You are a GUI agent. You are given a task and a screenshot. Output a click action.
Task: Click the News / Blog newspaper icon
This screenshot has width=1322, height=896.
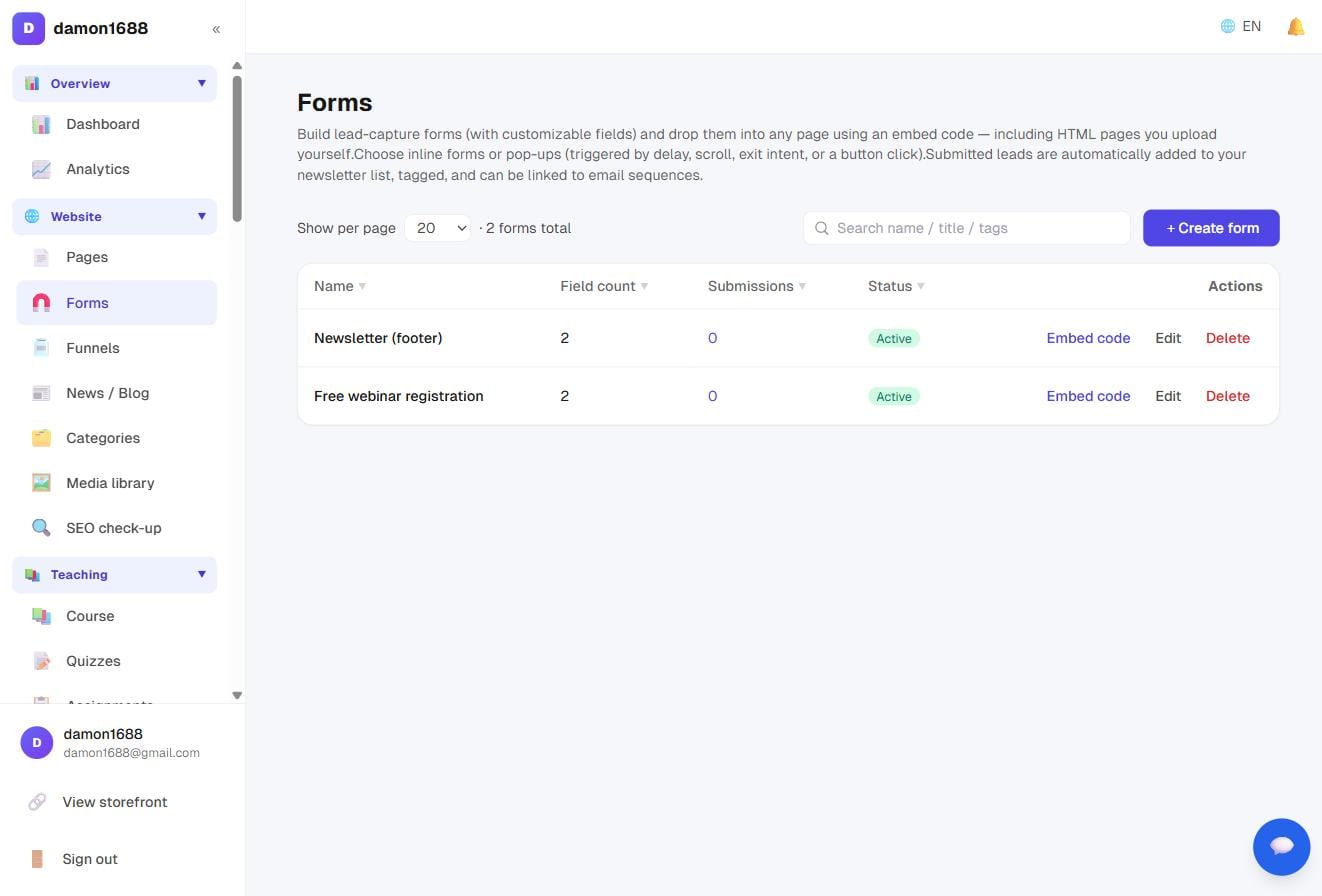[41, 393]
